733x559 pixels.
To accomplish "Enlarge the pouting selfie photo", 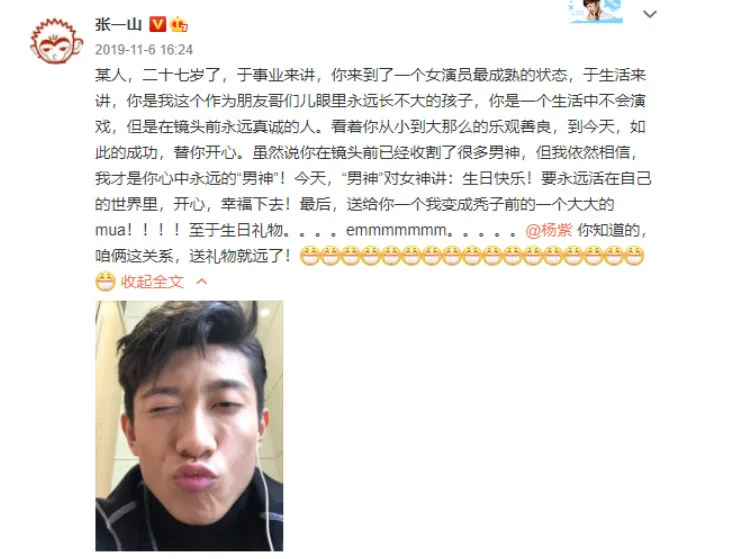I will (189, 426).
